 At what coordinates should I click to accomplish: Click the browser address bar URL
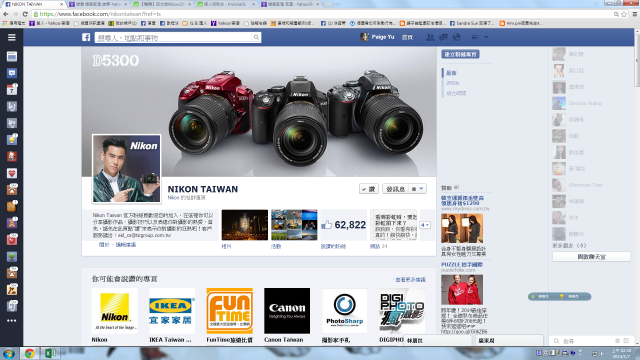[100, 14]
